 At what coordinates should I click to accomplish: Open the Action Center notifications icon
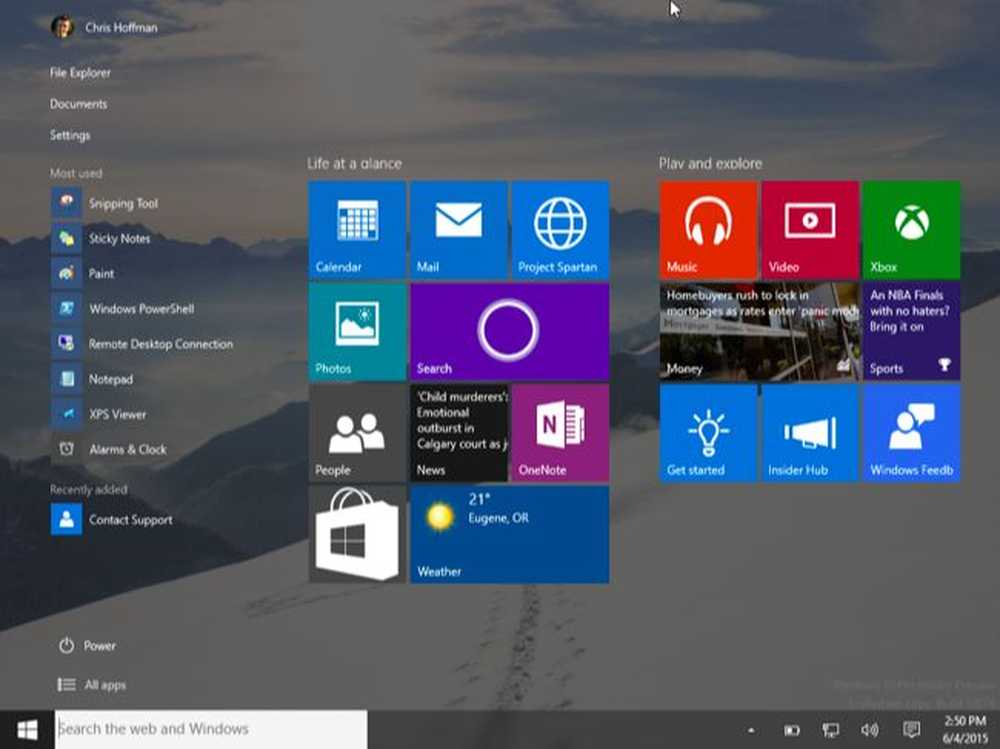911,730
